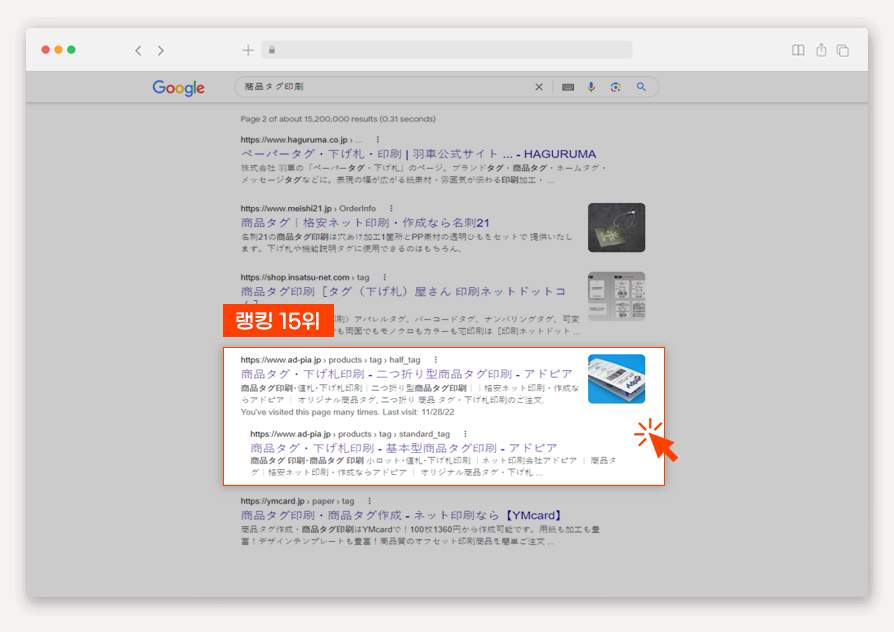Open the on-screen keyboard icon in search box
Viewport: 894px width, 632px height.
click(x=568, y=87)
